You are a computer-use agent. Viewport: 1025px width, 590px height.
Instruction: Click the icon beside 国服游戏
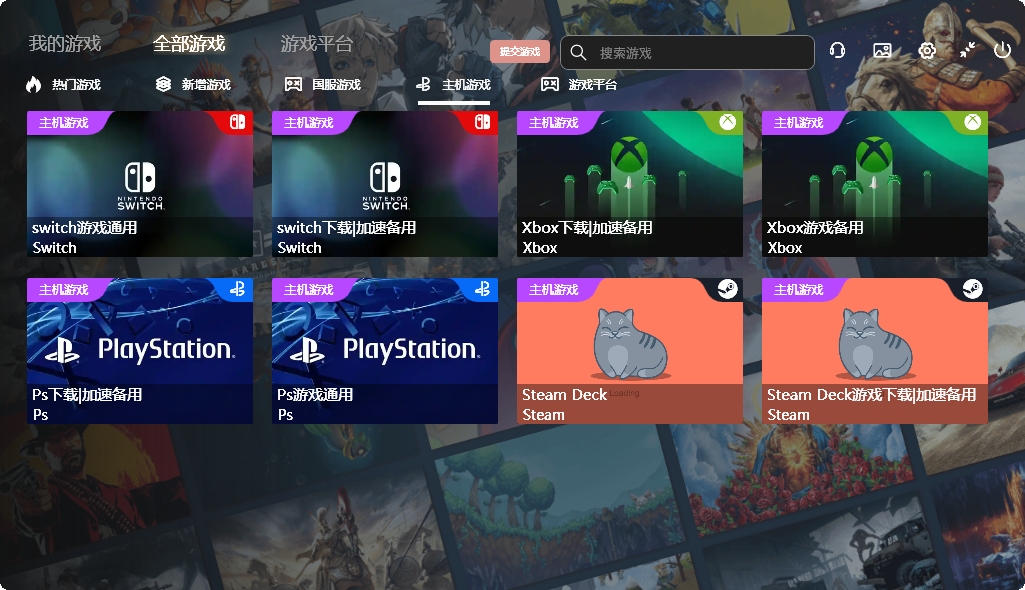point(293,84)
